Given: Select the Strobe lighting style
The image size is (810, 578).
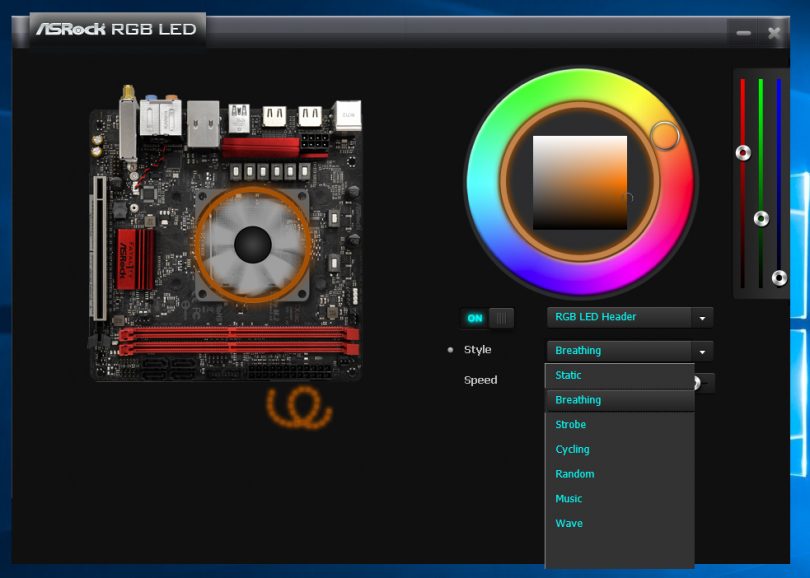Looking at the screenshot, I should point(570,425).
